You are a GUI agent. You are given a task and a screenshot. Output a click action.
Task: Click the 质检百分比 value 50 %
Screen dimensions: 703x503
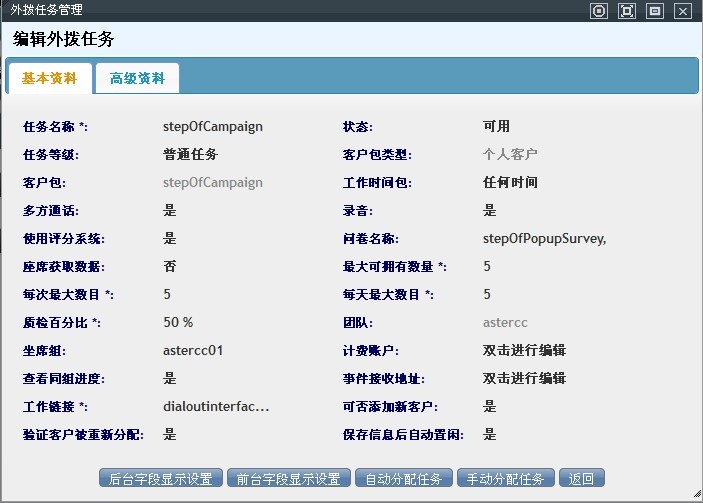pyautogui.click(x=178, y=323)
